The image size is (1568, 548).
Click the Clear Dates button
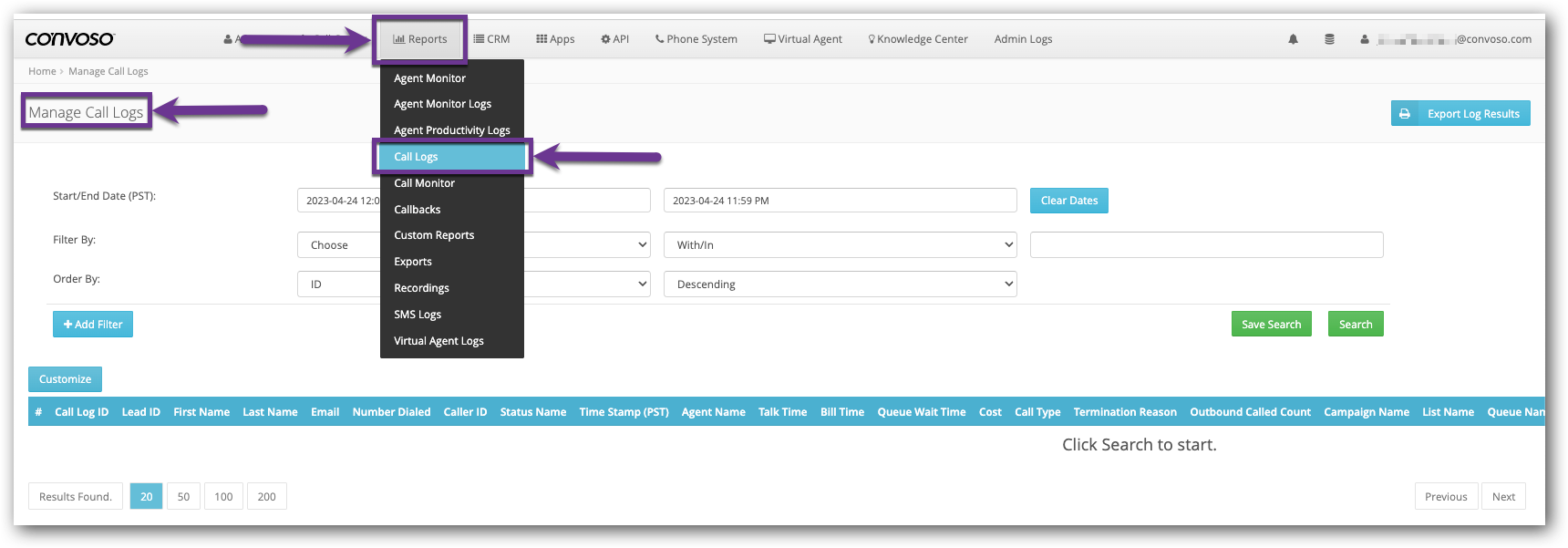(x=1069, y=201)
